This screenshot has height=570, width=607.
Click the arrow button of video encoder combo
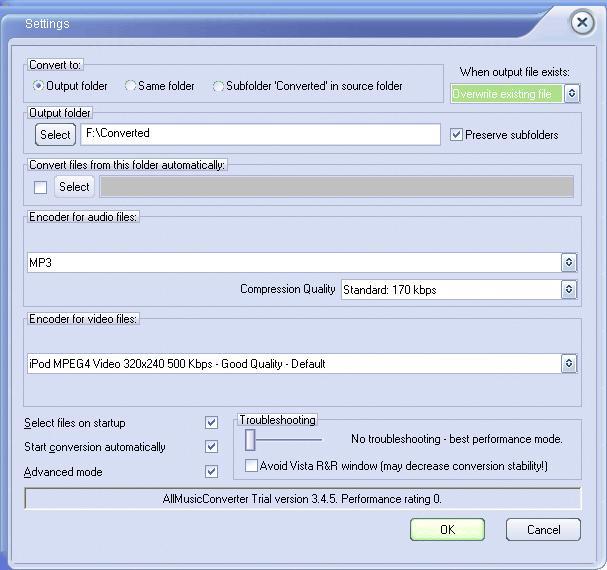[569, 364]
